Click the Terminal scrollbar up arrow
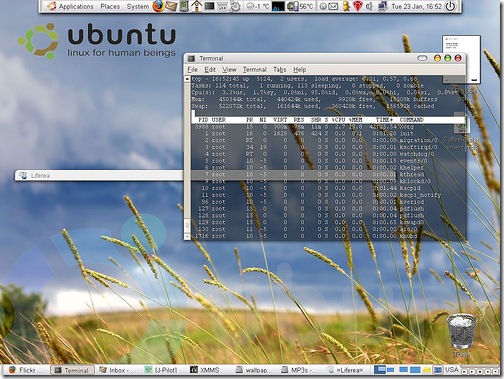The height and width of the screenshot is (379, 504). [187, 79]
